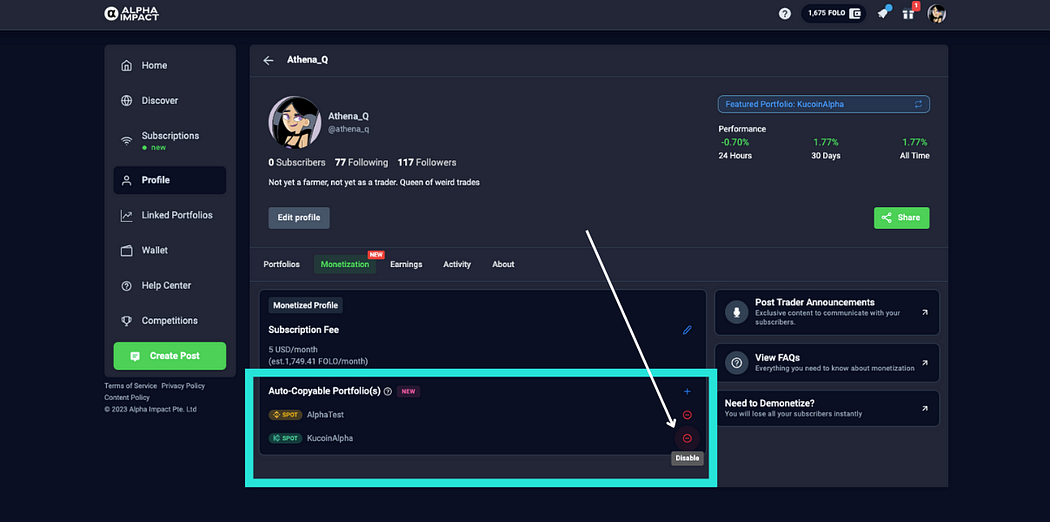Open Privacy Policy link
1050x522 pixels.
pyautogui.click(x=183, y=386)
